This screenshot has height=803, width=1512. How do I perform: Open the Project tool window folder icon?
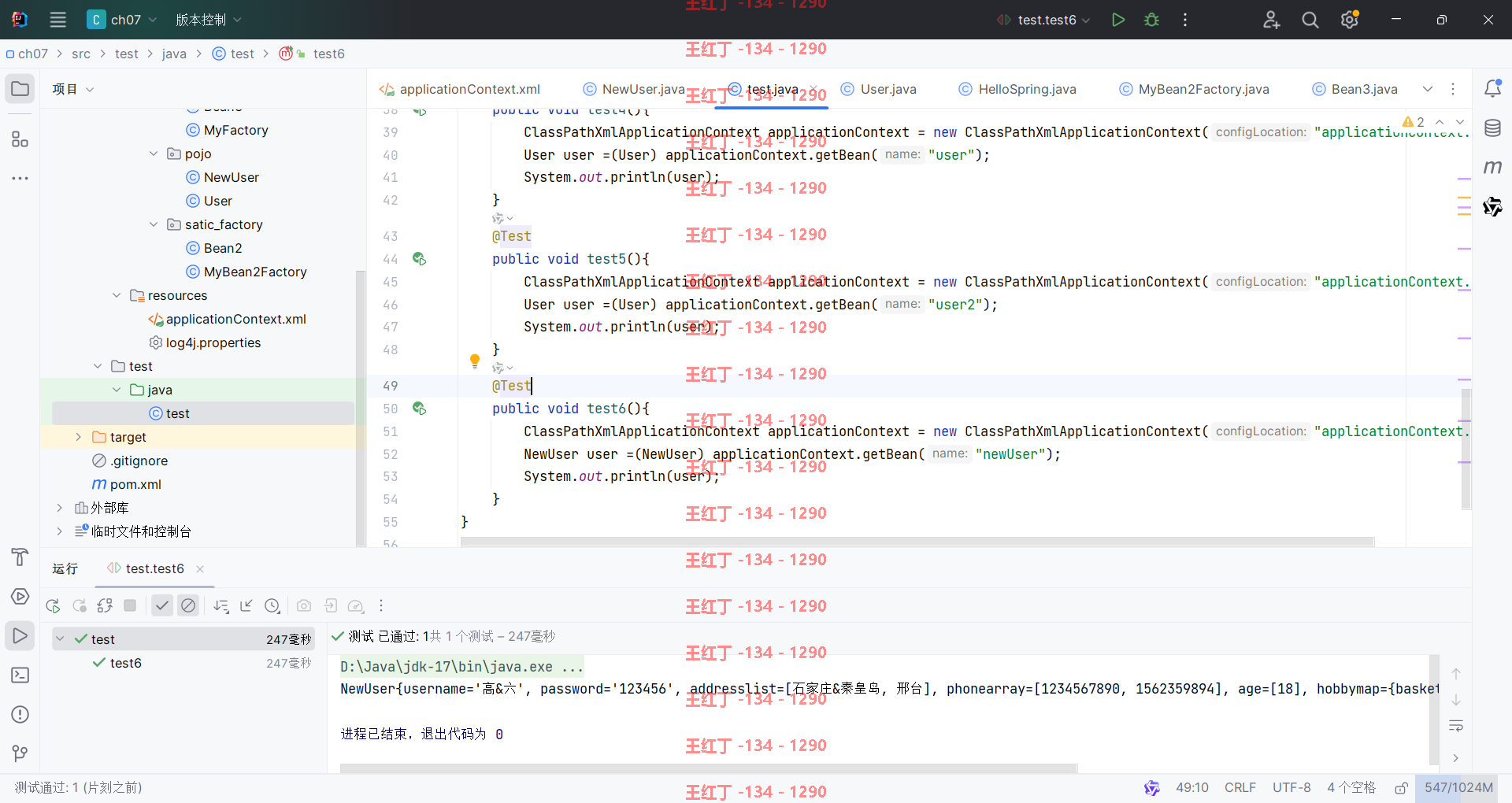(x=20, y=89)
